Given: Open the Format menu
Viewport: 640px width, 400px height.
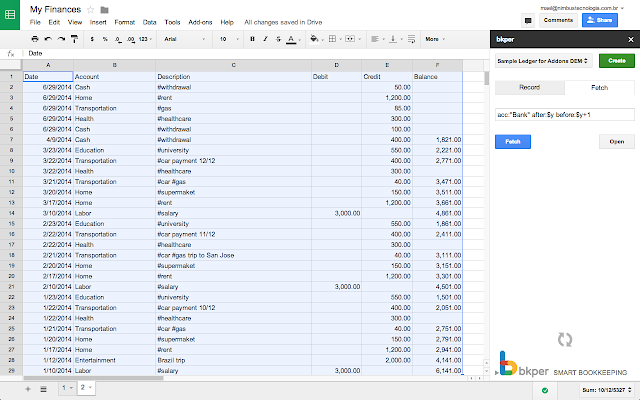Looking at the screenshot, I should (124, 22).
